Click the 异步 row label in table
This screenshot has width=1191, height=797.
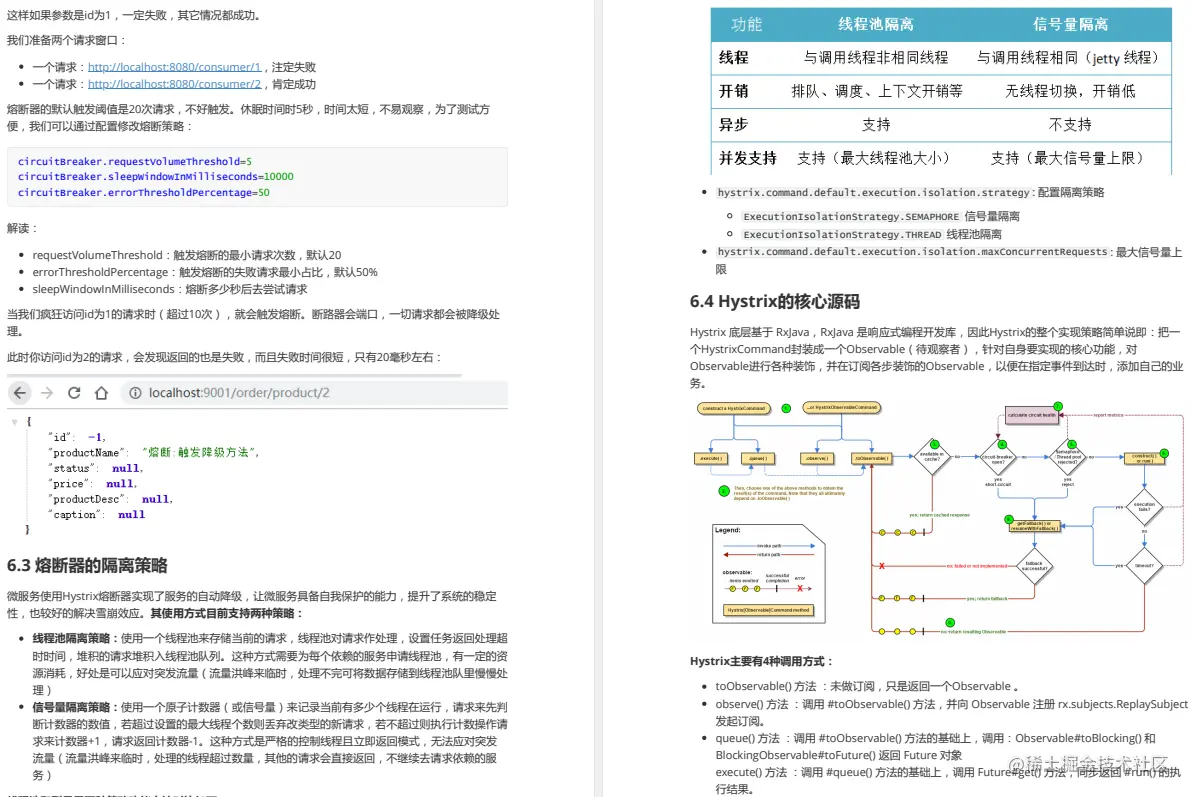pyautogui.click(x=734, y=125)
